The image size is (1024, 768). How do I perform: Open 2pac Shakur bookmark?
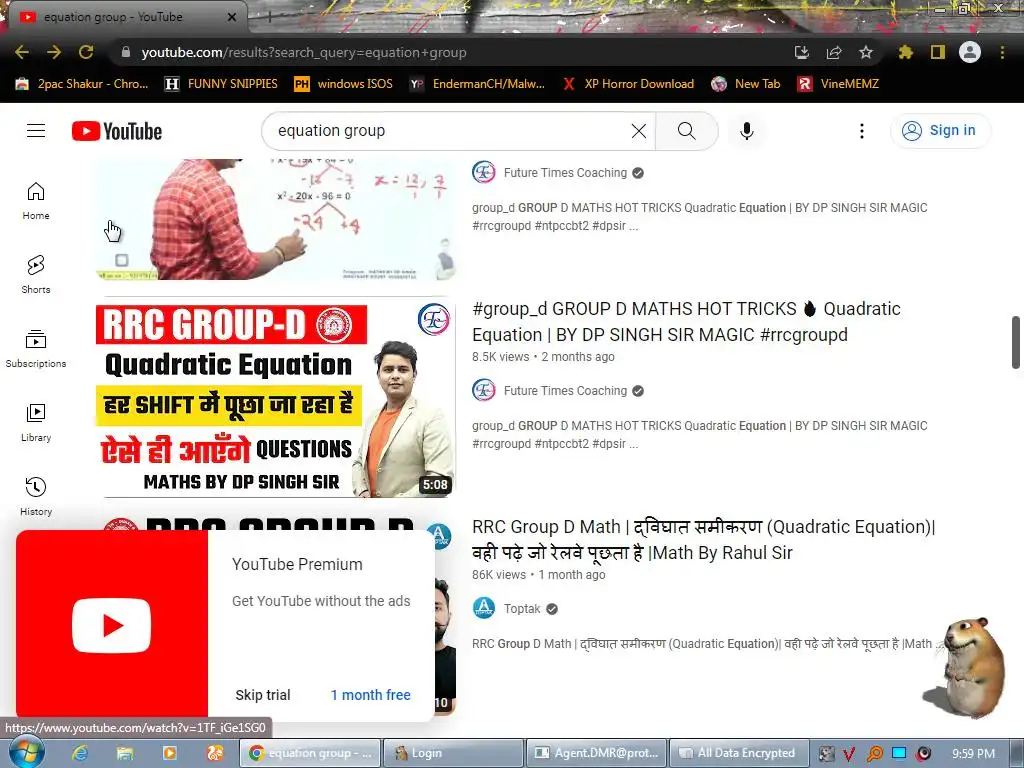82,84
